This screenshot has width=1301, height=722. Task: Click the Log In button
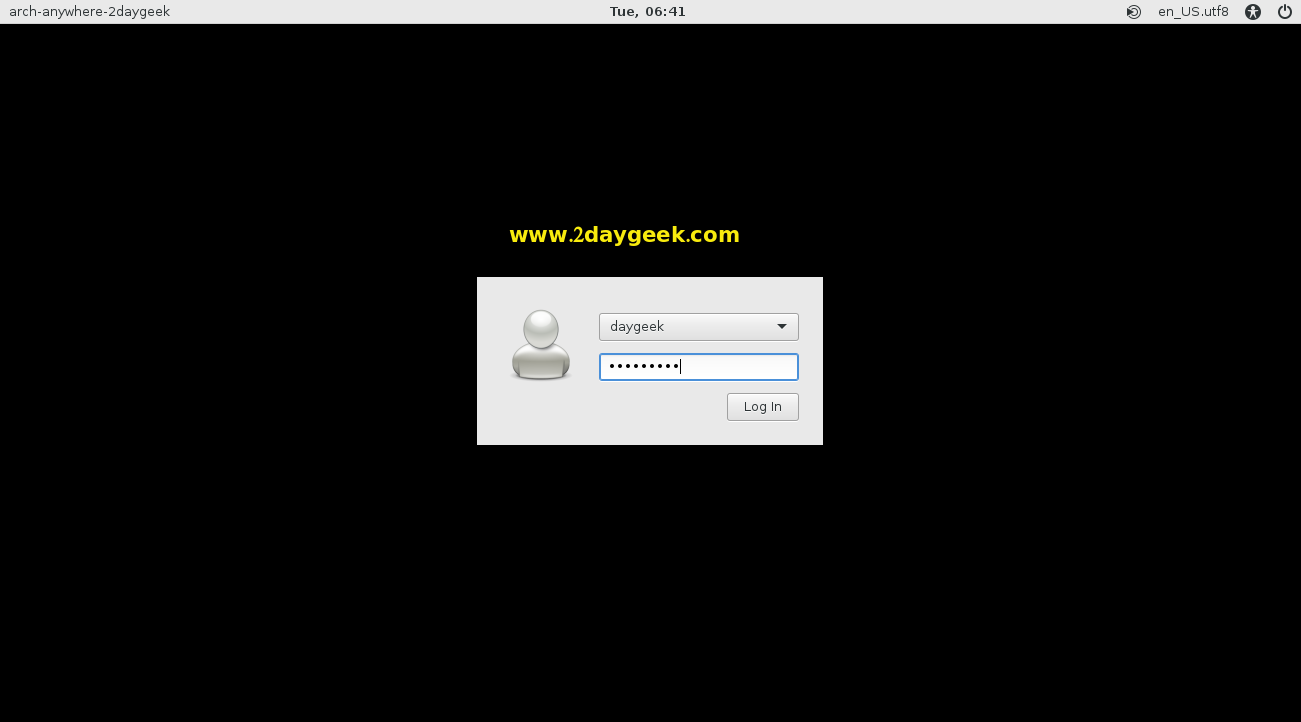[763, 407]
